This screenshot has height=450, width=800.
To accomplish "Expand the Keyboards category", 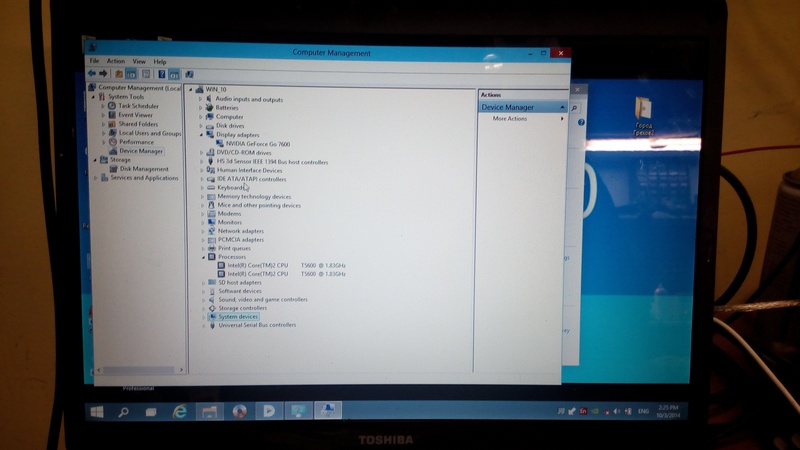I will click(203, 187).
